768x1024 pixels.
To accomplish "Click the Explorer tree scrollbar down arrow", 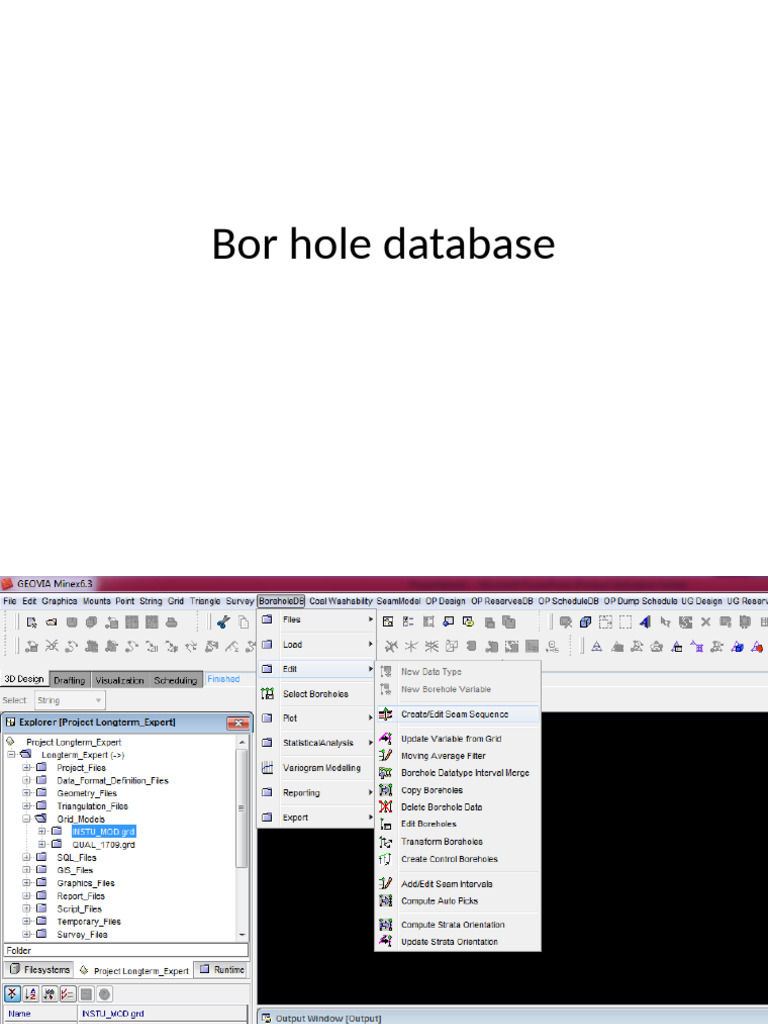I will [242, 935].
